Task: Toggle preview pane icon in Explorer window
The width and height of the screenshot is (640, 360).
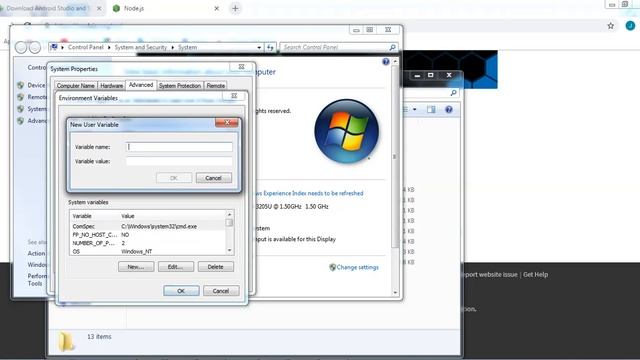Action: [x=431, y=109]
